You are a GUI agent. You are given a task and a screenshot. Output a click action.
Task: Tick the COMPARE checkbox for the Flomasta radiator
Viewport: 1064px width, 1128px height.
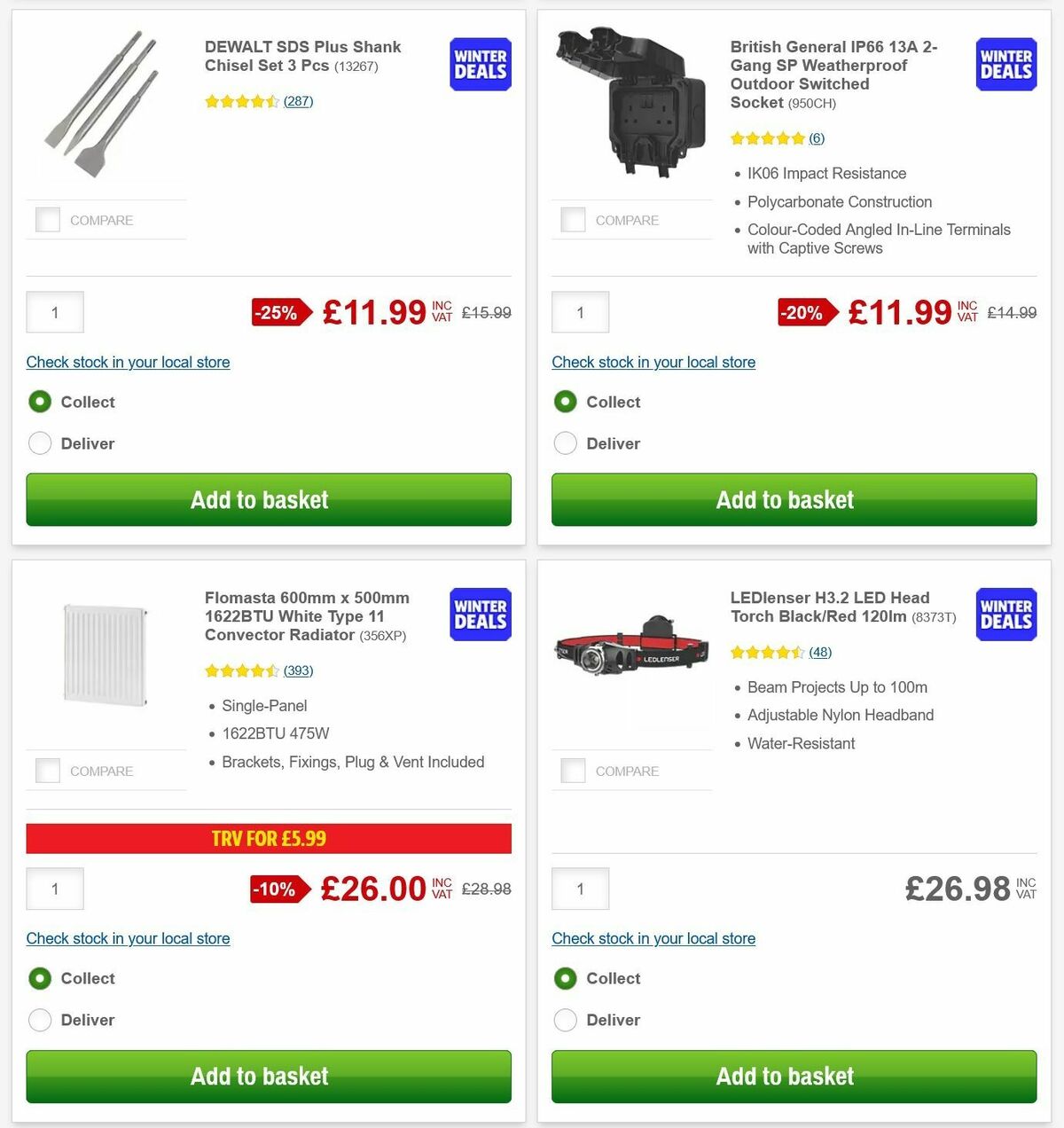pos(47,770)
